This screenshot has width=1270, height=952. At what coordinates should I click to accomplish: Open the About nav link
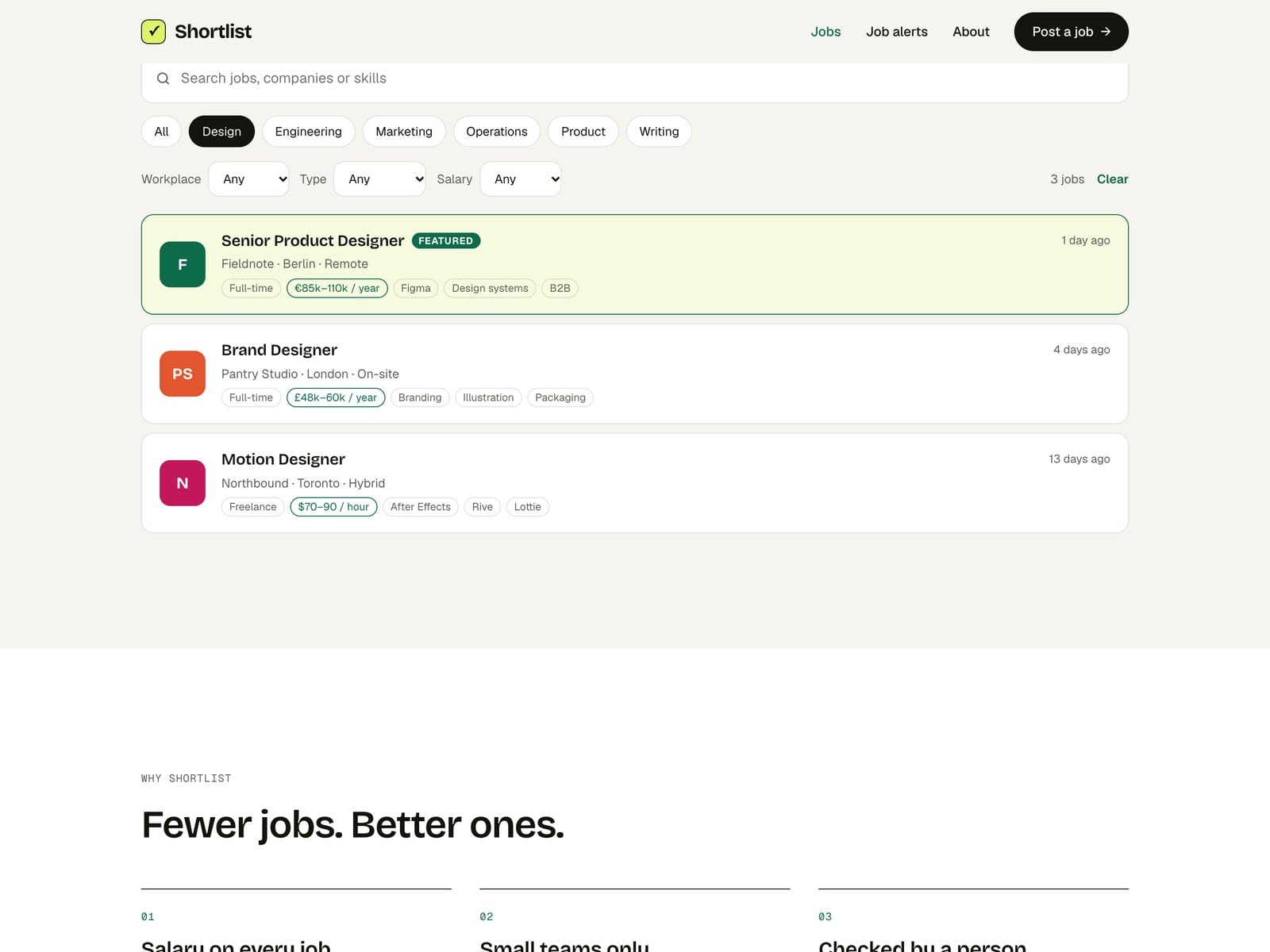(x=971, y=32)
